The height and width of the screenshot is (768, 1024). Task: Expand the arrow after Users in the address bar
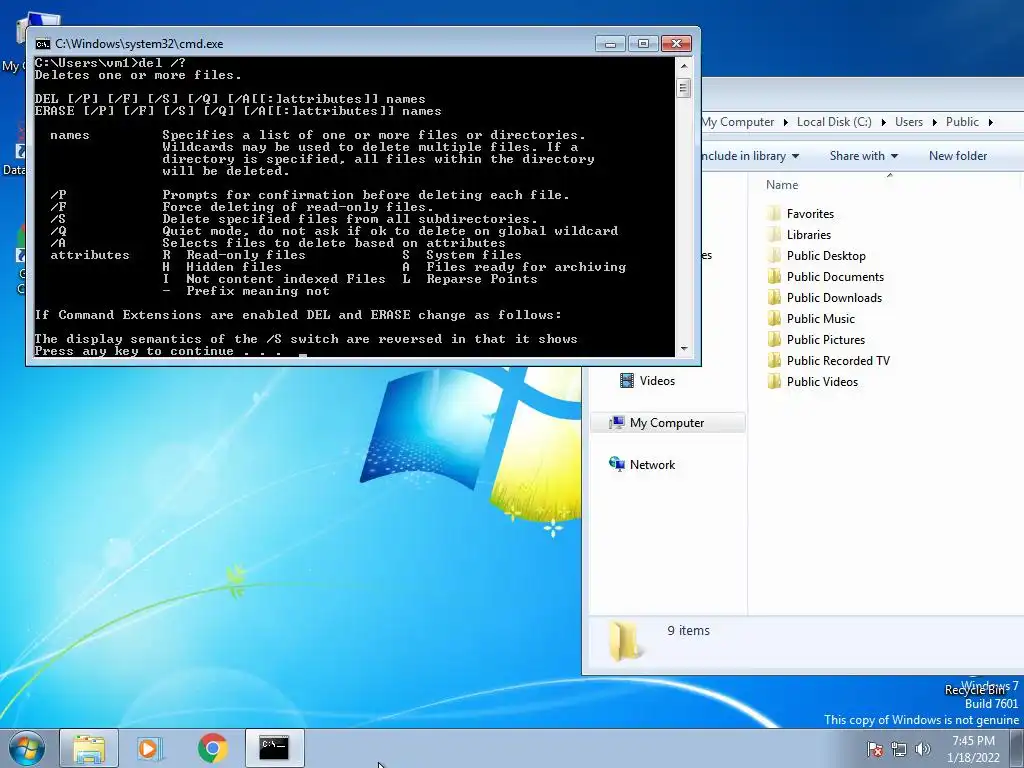click(934, 122)
